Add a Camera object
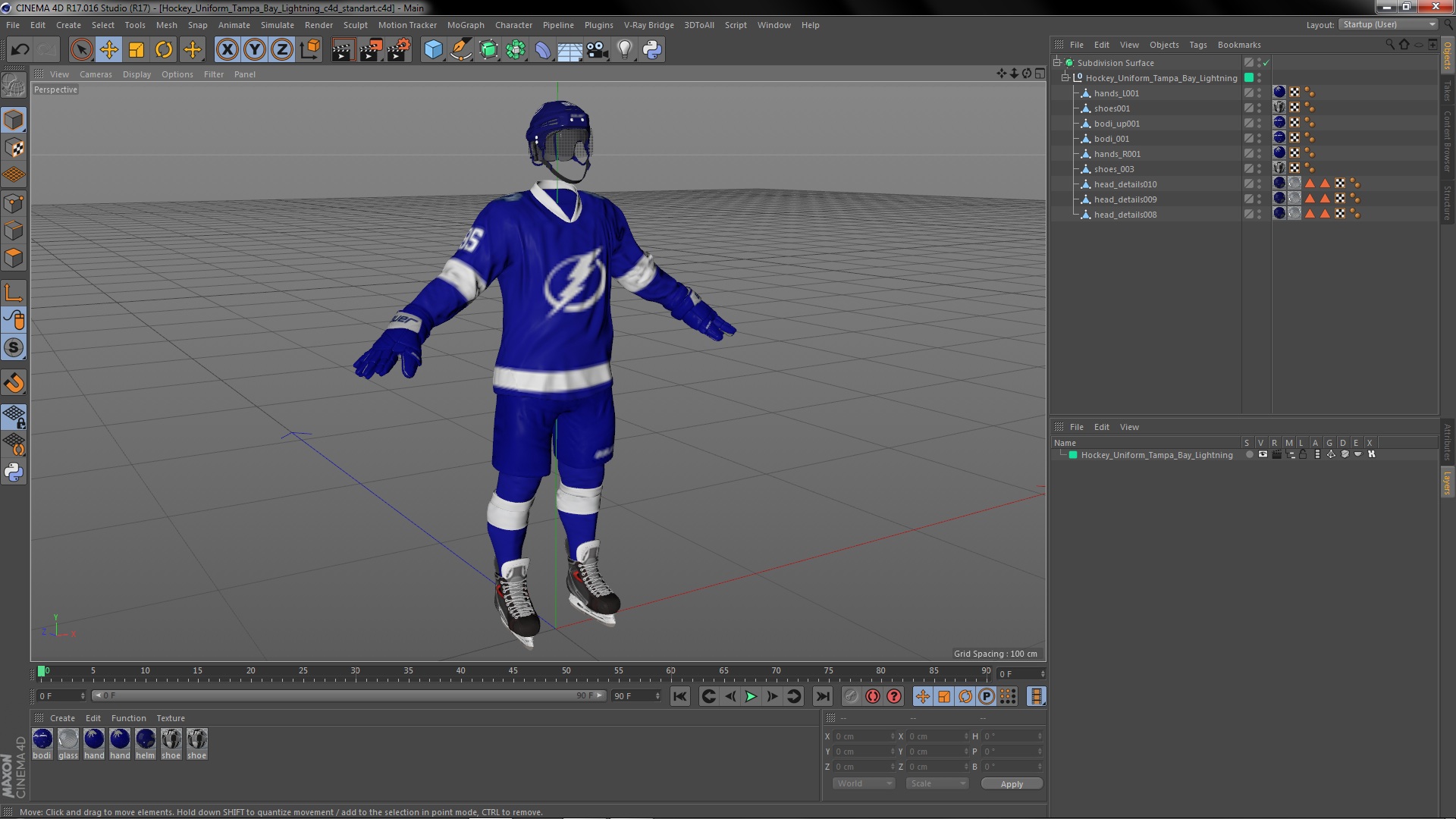1456x819 pixels. [x=597, y=50]
